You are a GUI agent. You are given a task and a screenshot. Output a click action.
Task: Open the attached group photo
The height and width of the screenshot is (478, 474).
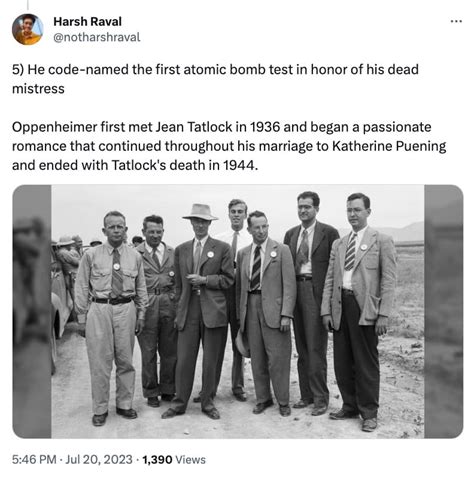click(237, 311)
